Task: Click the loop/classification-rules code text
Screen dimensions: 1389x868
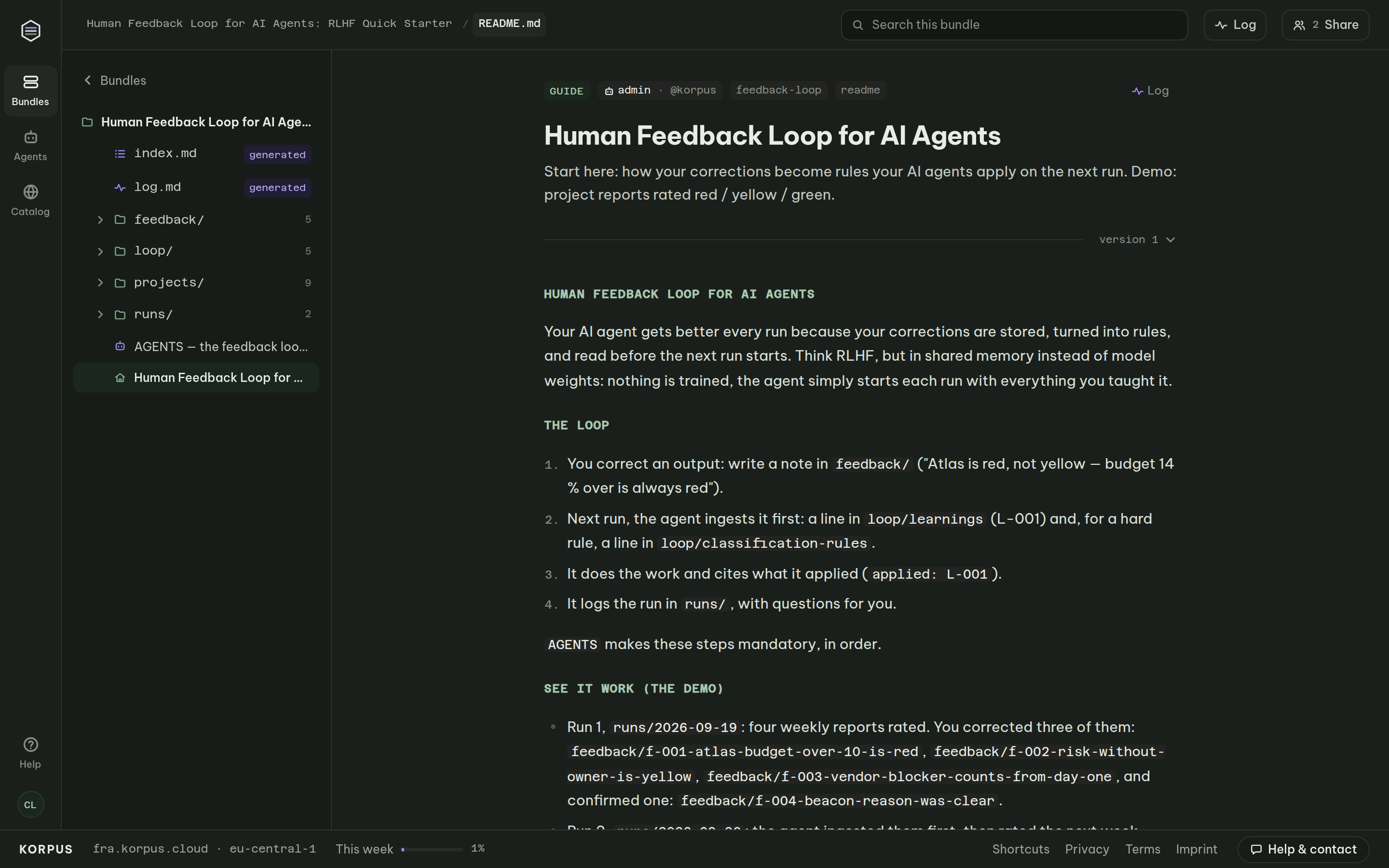Action: point(764,543)
